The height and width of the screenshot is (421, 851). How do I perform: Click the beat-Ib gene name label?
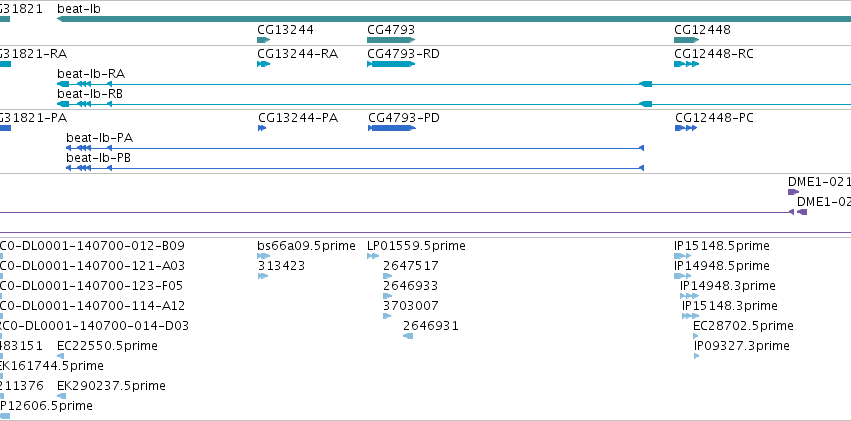coord(79,9)
